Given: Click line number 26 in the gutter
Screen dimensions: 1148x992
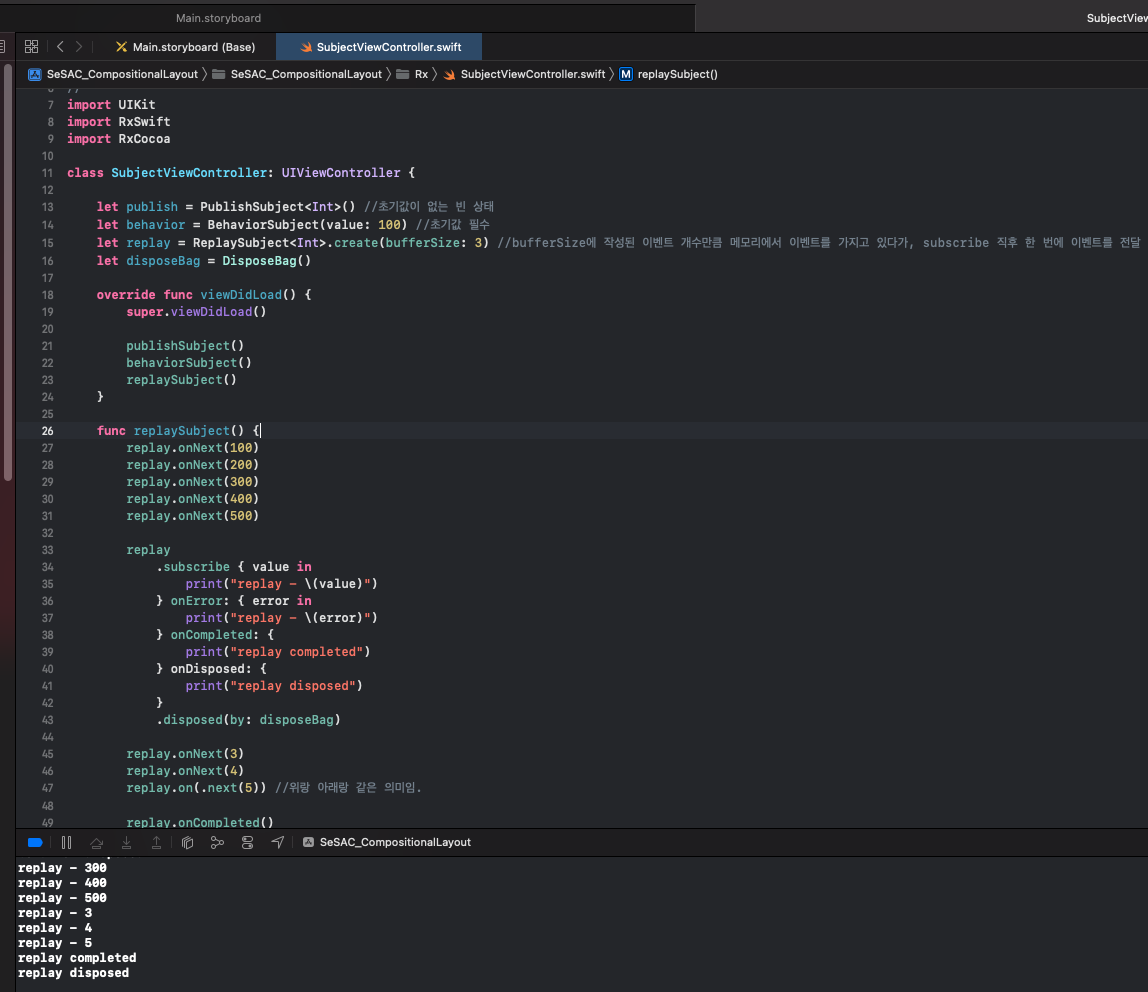Looking at the screenshot, I should 48,431.
